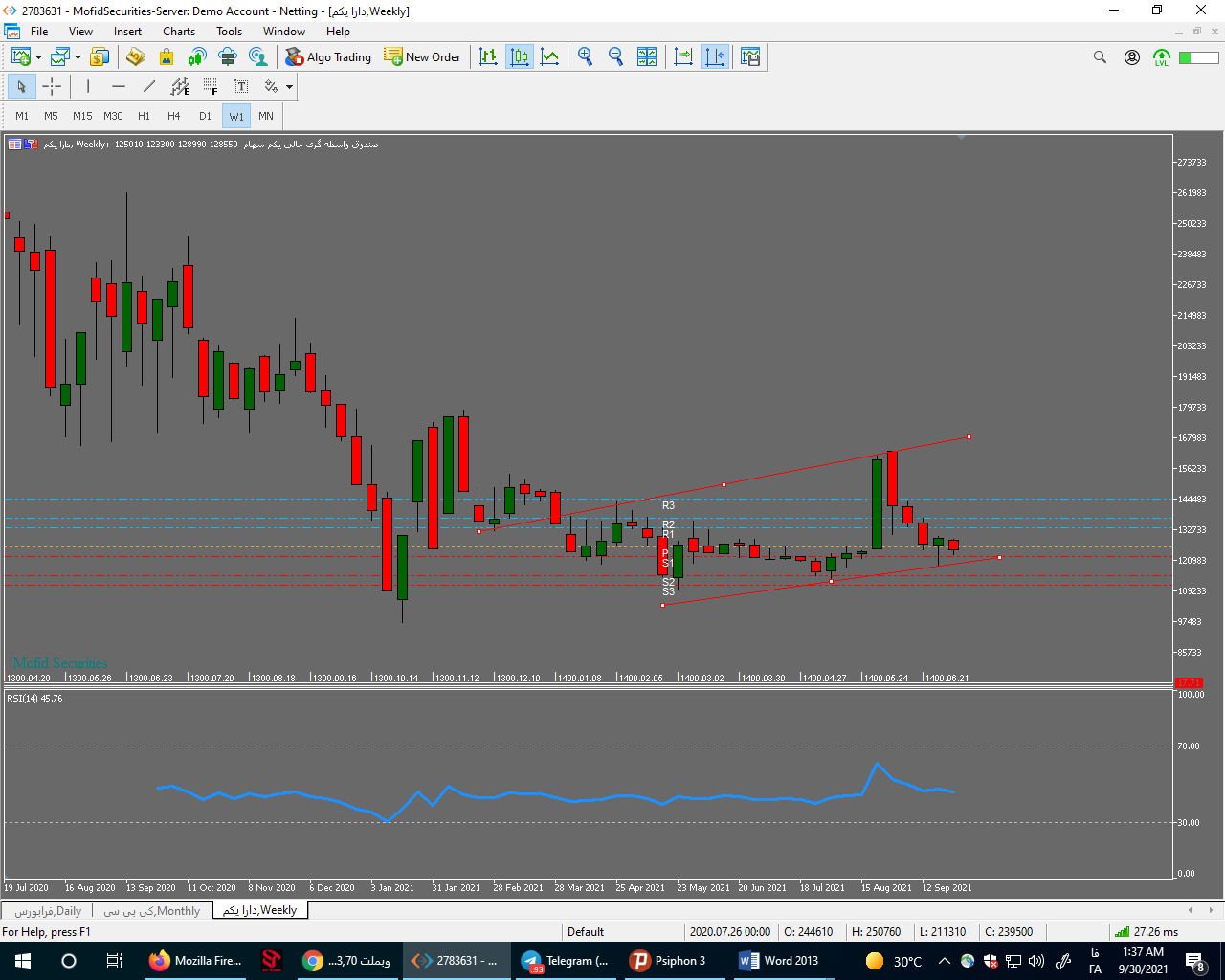Open the Window menu
Image resolution: width=1225 pixels, height=980 pixels.
click(284, 32)
